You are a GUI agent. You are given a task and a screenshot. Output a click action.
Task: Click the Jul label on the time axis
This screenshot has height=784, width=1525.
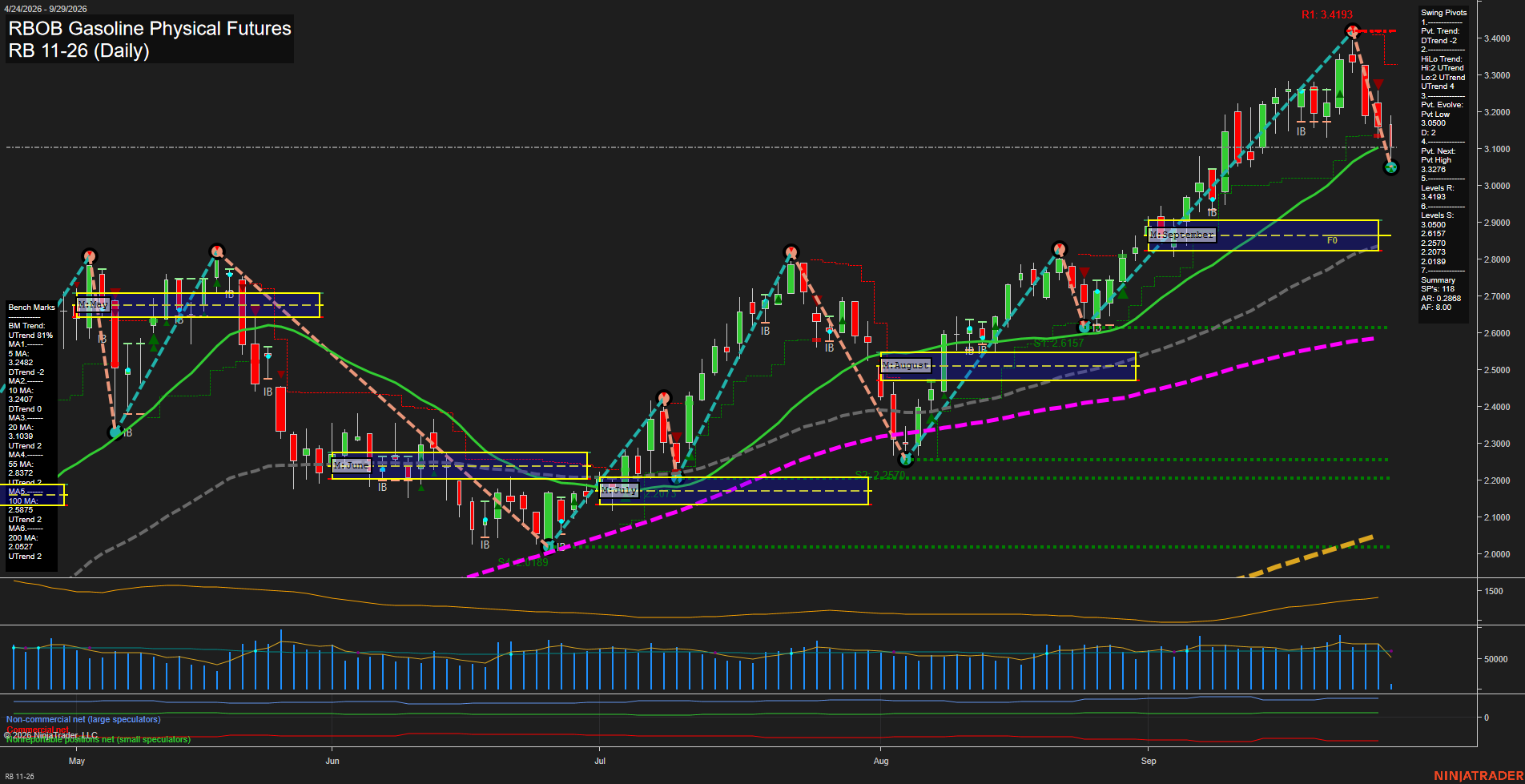600,761
